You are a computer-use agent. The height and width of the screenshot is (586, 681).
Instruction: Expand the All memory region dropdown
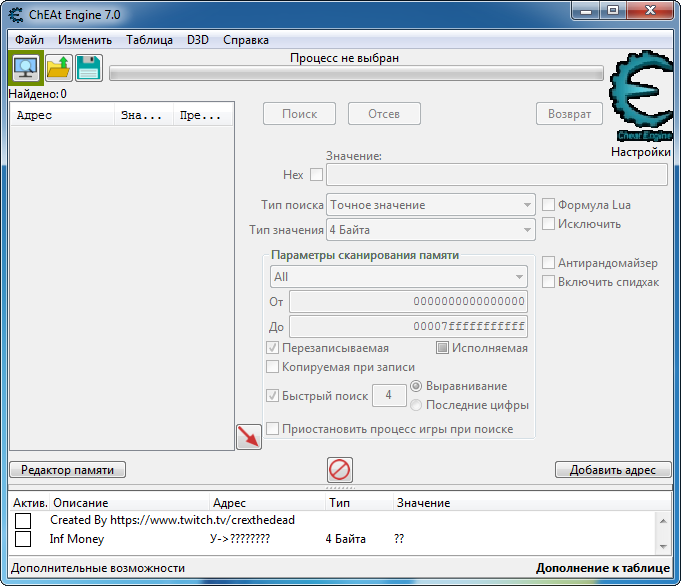pos(399,277)
